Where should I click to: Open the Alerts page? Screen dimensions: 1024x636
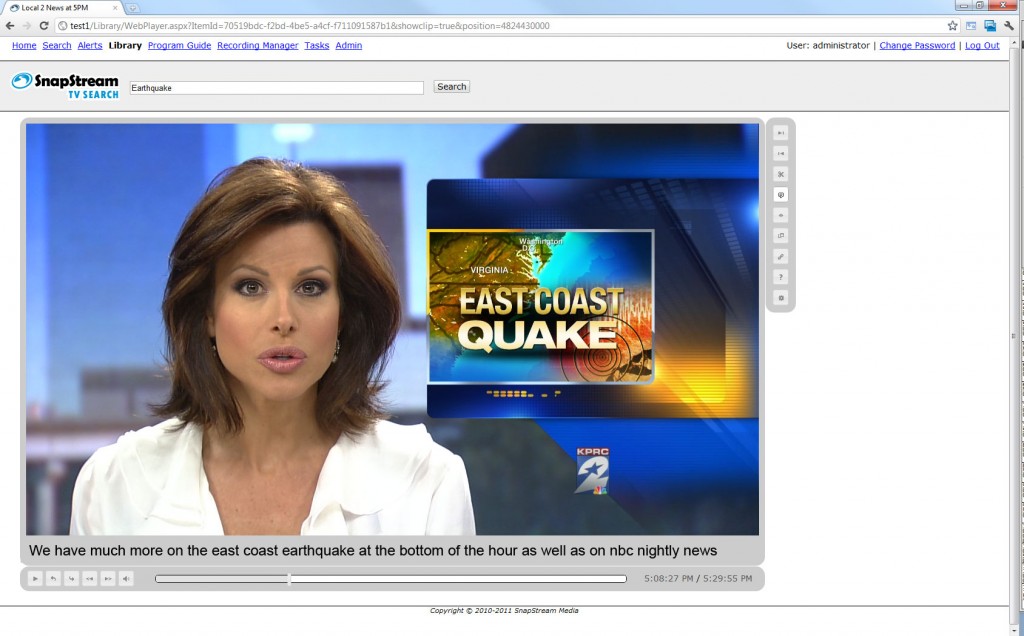pos(90,46)
